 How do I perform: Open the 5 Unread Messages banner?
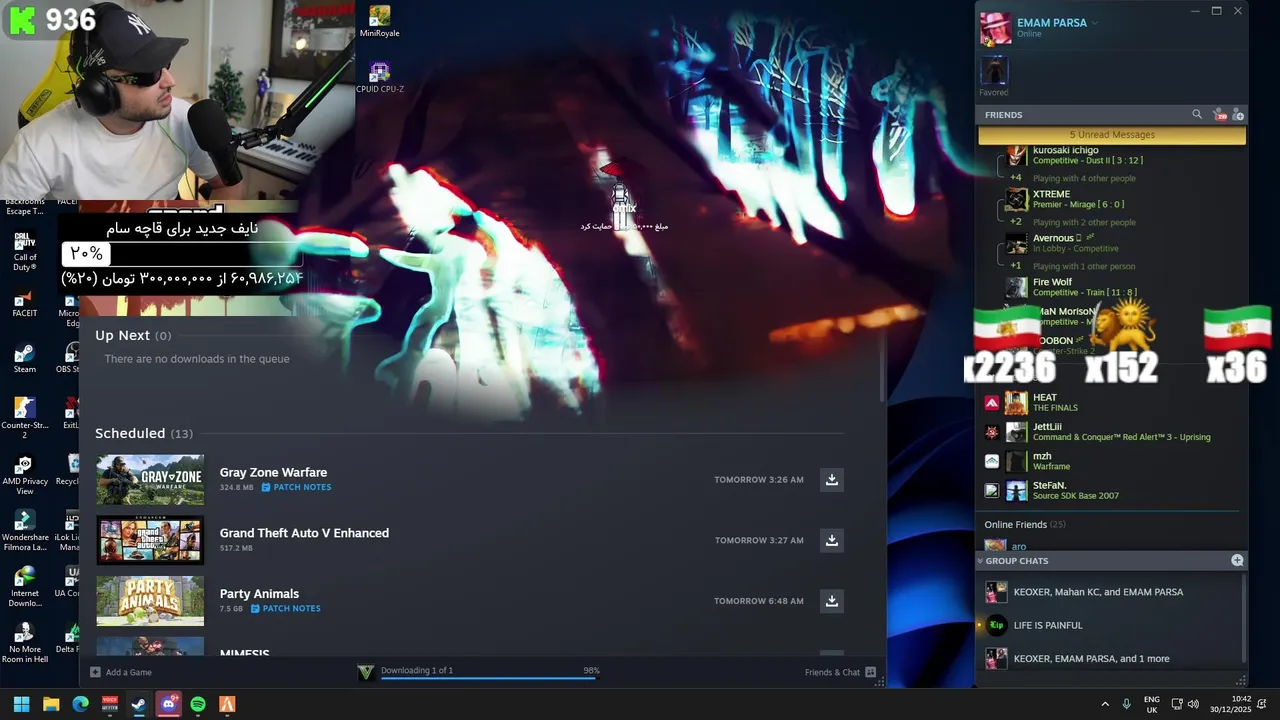pyautogui.click(x=1112, y=135)
